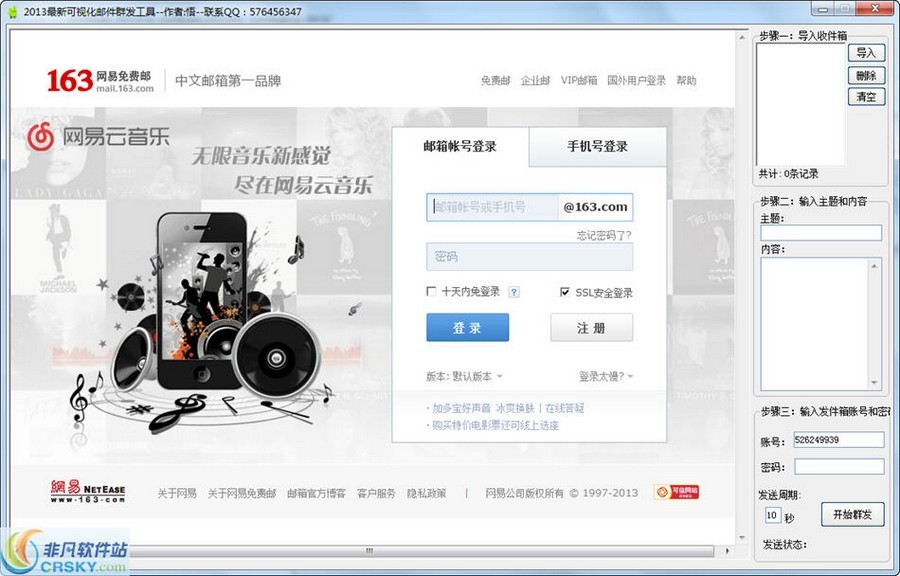The width and height of the screenshot is (900, 576).
Task: Click the 163 网易免费邮 logo
Action: pos(100,80)
